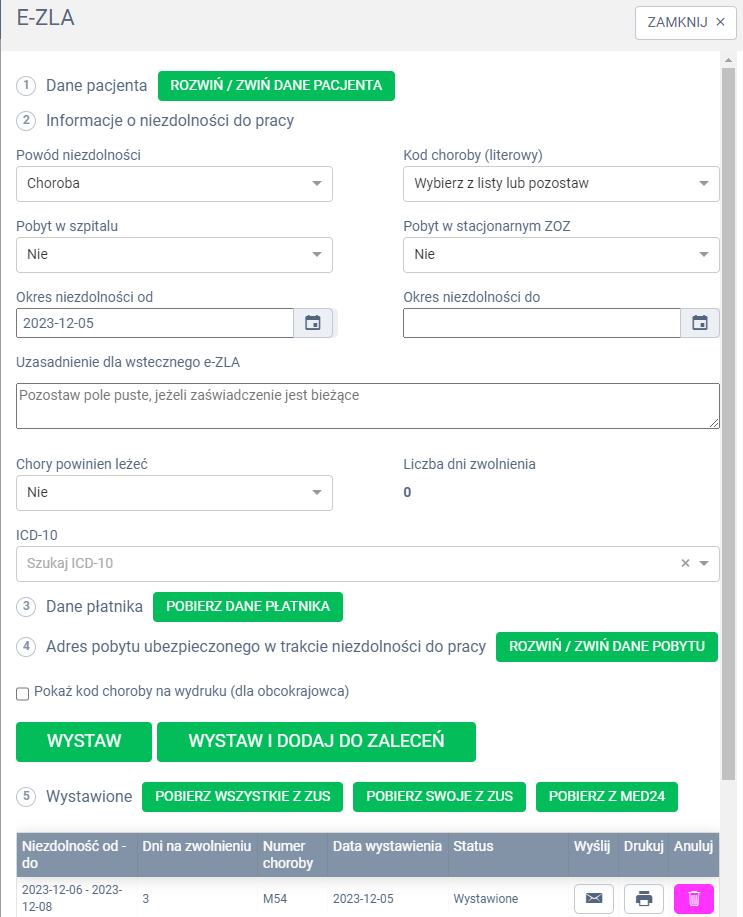Click the 'Uzasadnienie dla wstecznego e-ZLA' text area

[368, 406]
